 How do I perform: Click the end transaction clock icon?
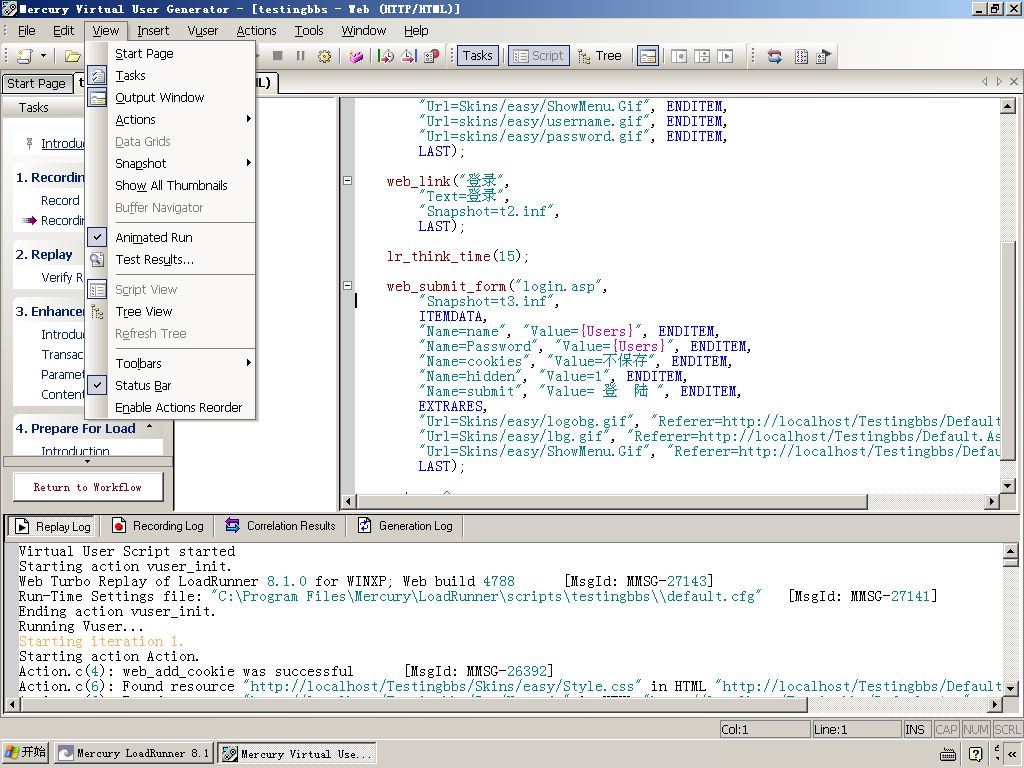[409, 56]
